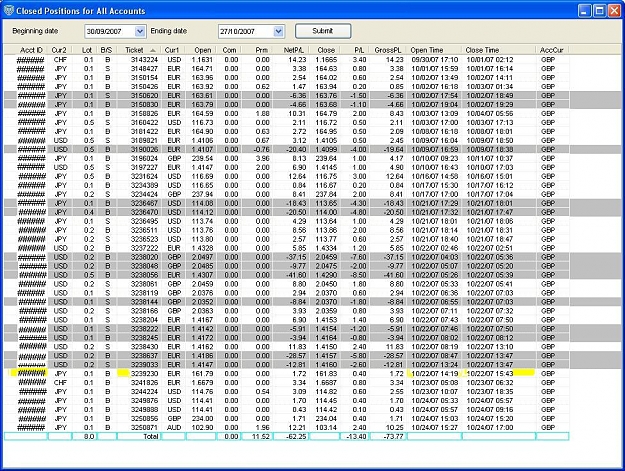Sort by the Close Time column header
The width and height of the screenshot is (625, 471).
point(482,50)
